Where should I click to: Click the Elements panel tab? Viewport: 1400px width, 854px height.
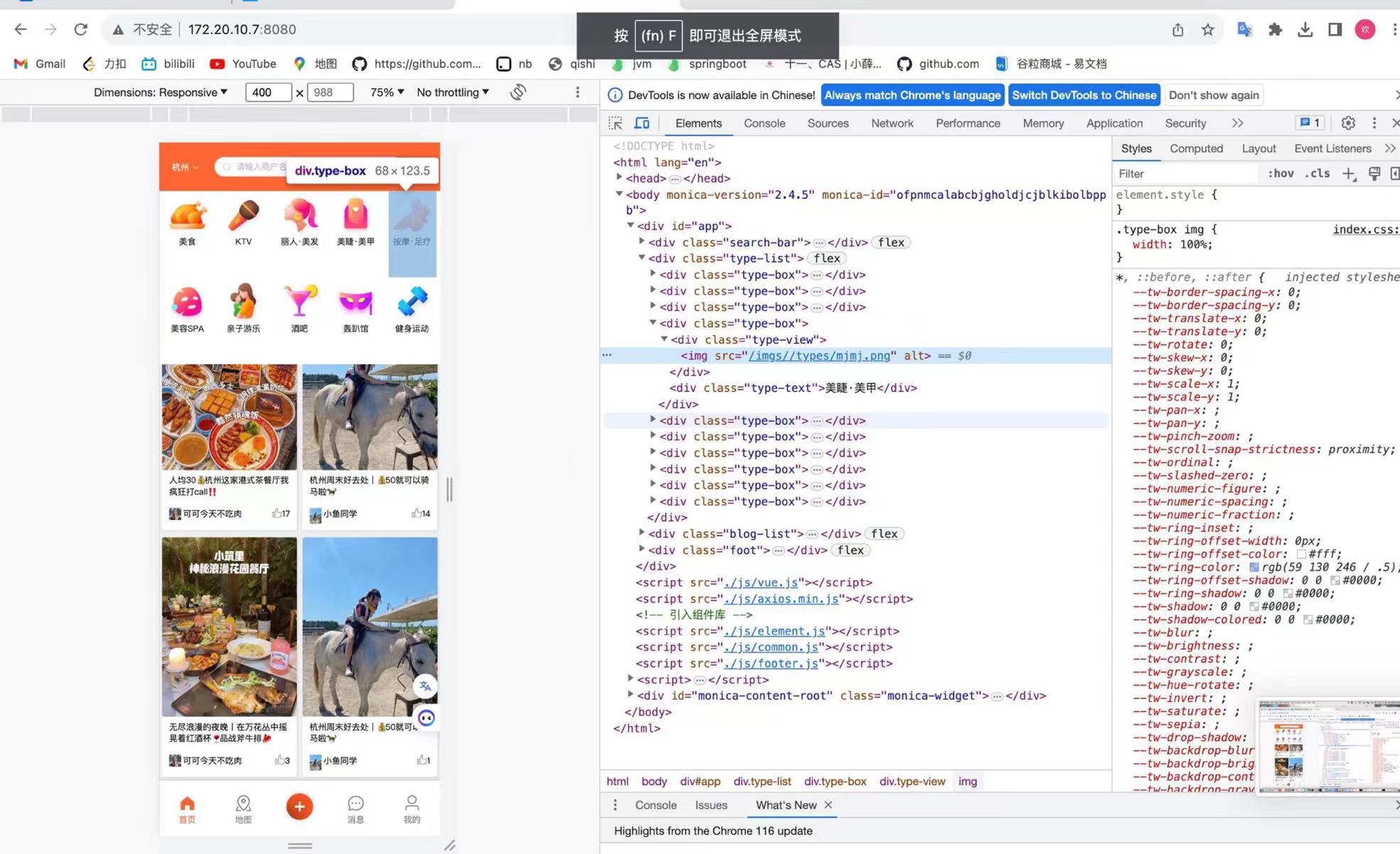pyautogui.click(x=698, y=122)
